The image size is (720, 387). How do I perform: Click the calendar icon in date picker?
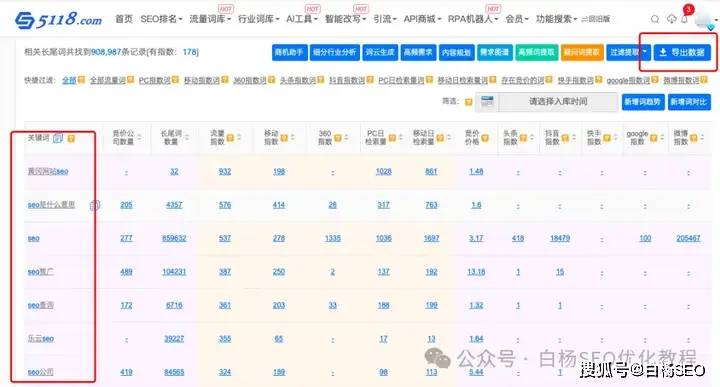coord(487,101)
